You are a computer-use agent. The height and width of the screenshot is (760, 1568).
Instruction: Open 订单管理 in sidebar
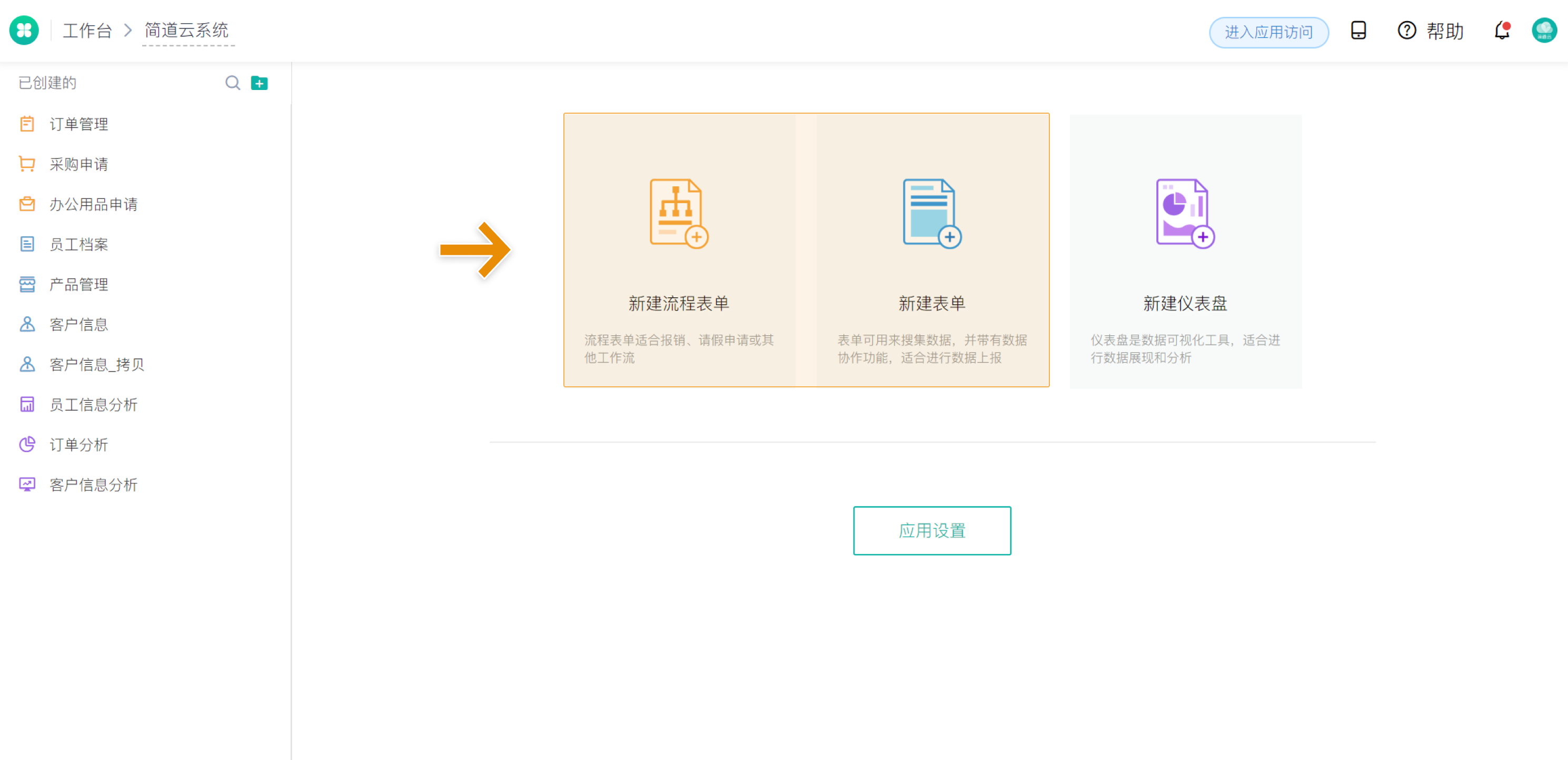pos(78,124)
